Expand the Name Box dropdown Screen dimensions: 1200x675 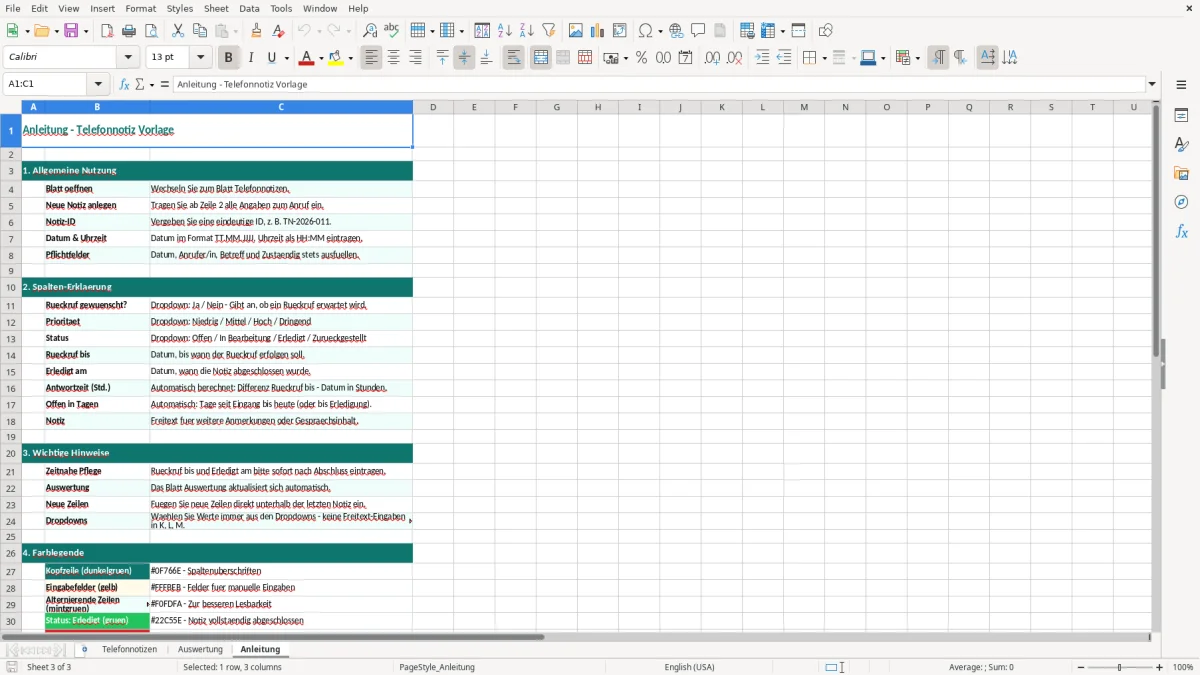pyautogui.click(x=98, y=84)
